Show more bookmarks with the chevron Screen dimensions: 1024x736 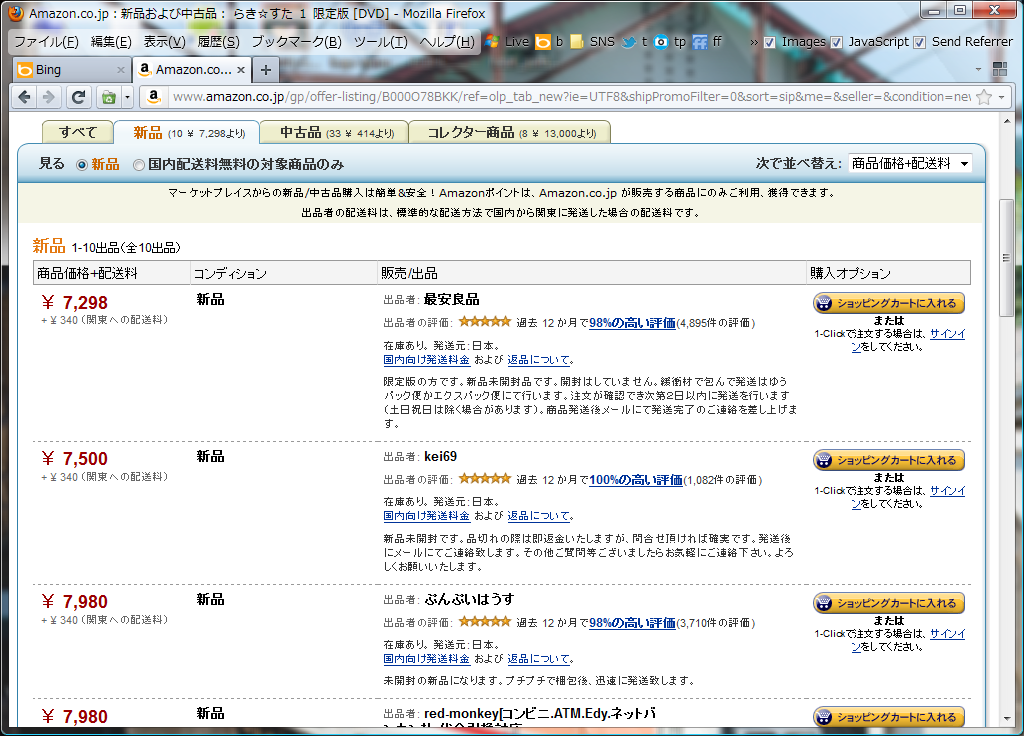click(754, 42)
